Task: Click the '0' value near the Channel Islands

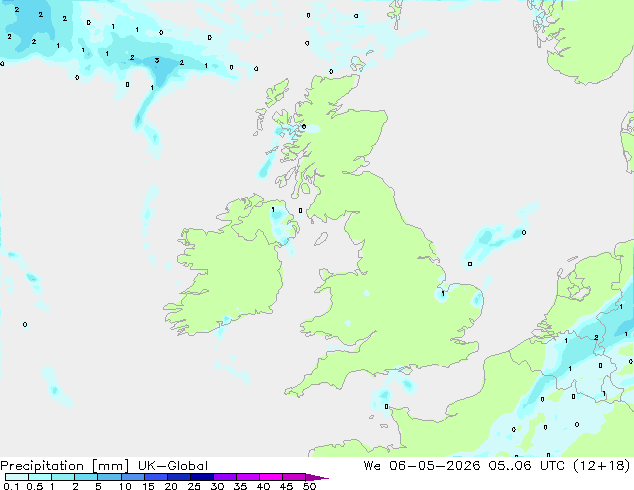Action: [x=387, y=406]
